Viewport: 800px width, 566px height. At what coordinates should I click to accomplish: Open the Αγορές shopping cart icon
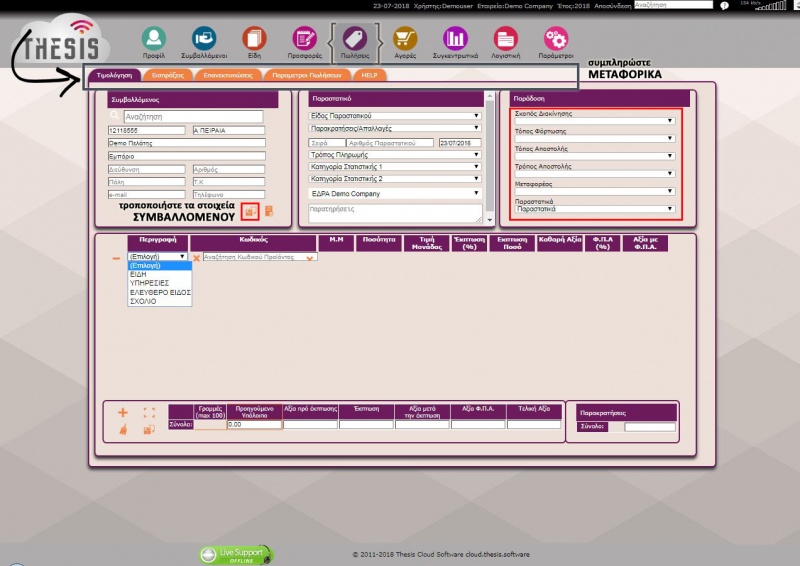coord(405,40)
